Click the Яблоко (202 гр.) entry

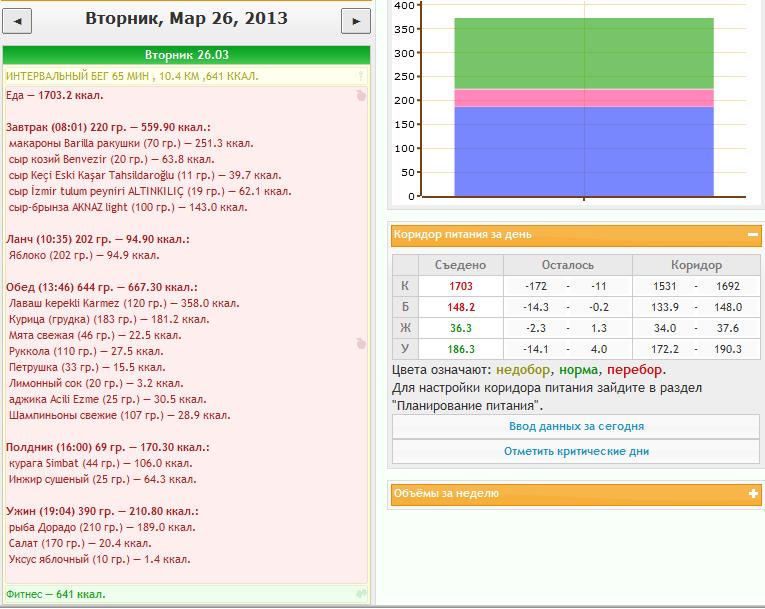[x=84, y=255]
